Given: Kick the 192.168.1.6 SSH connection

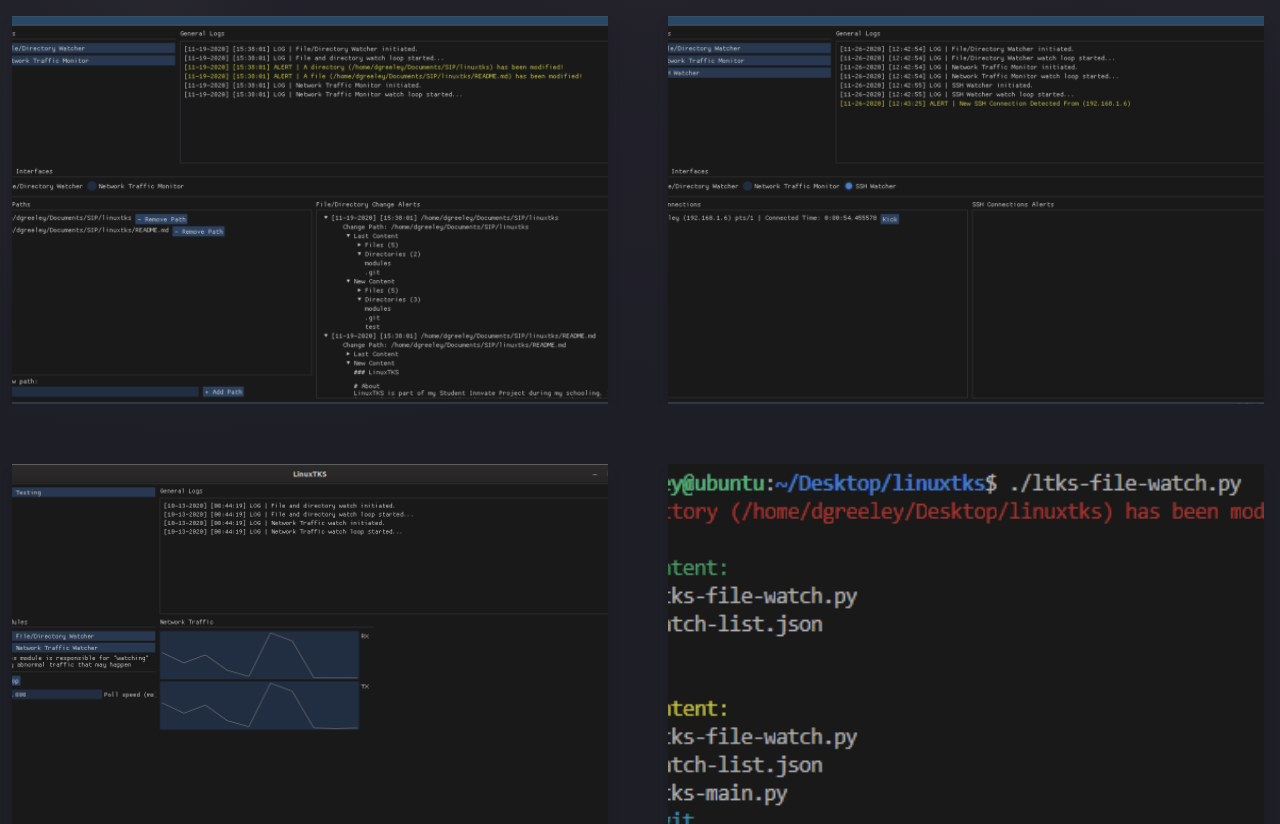Looking at the screenshot, I should (889, 219).
